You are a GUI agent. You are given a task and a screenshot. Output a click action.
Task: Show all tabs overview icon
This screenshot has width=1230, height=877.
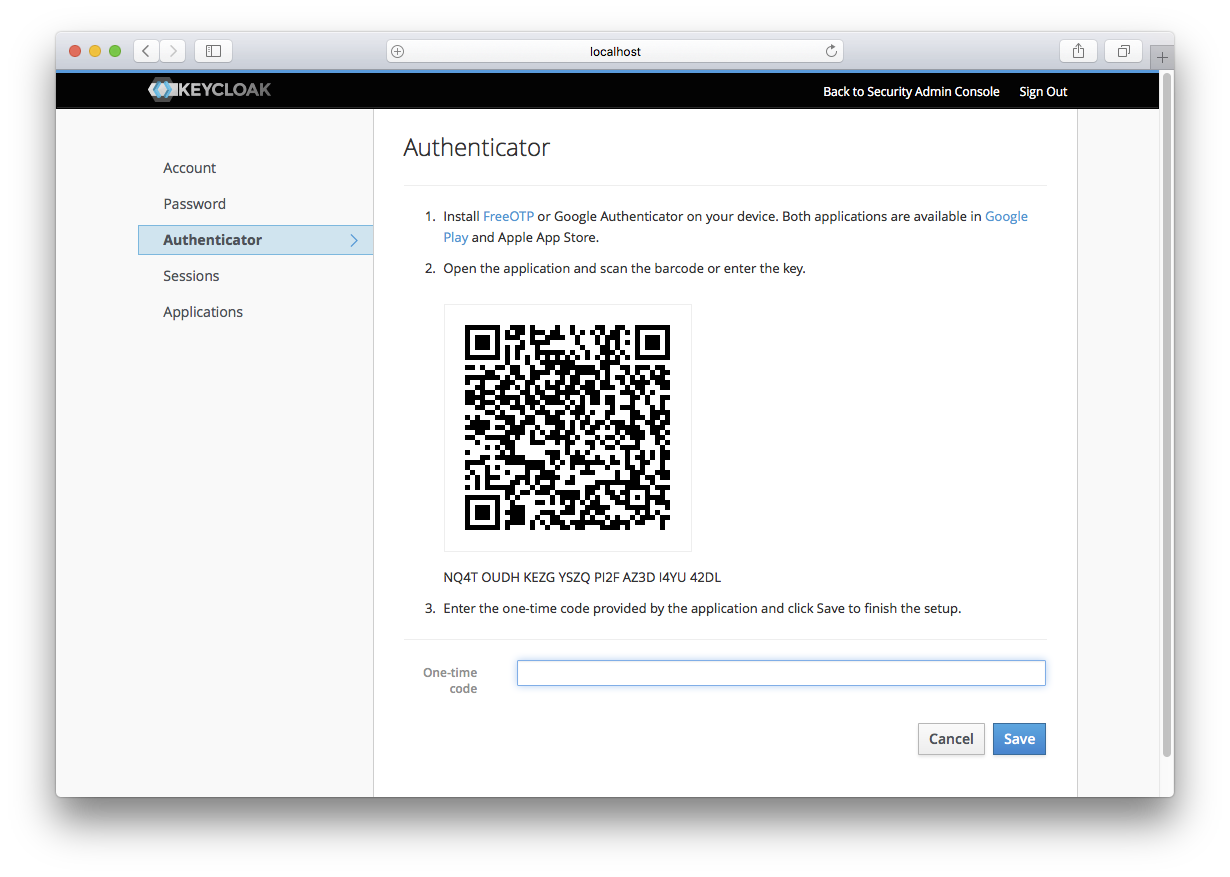1124,51
